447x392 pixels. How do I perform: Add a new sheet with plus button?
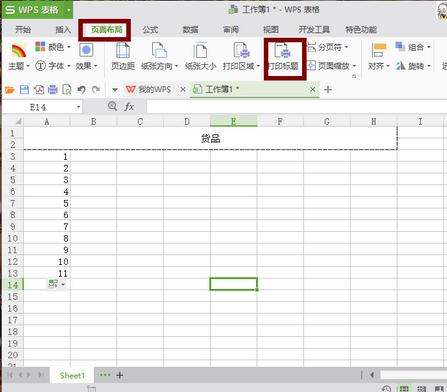pyautogui.click(x=120, y=376)
